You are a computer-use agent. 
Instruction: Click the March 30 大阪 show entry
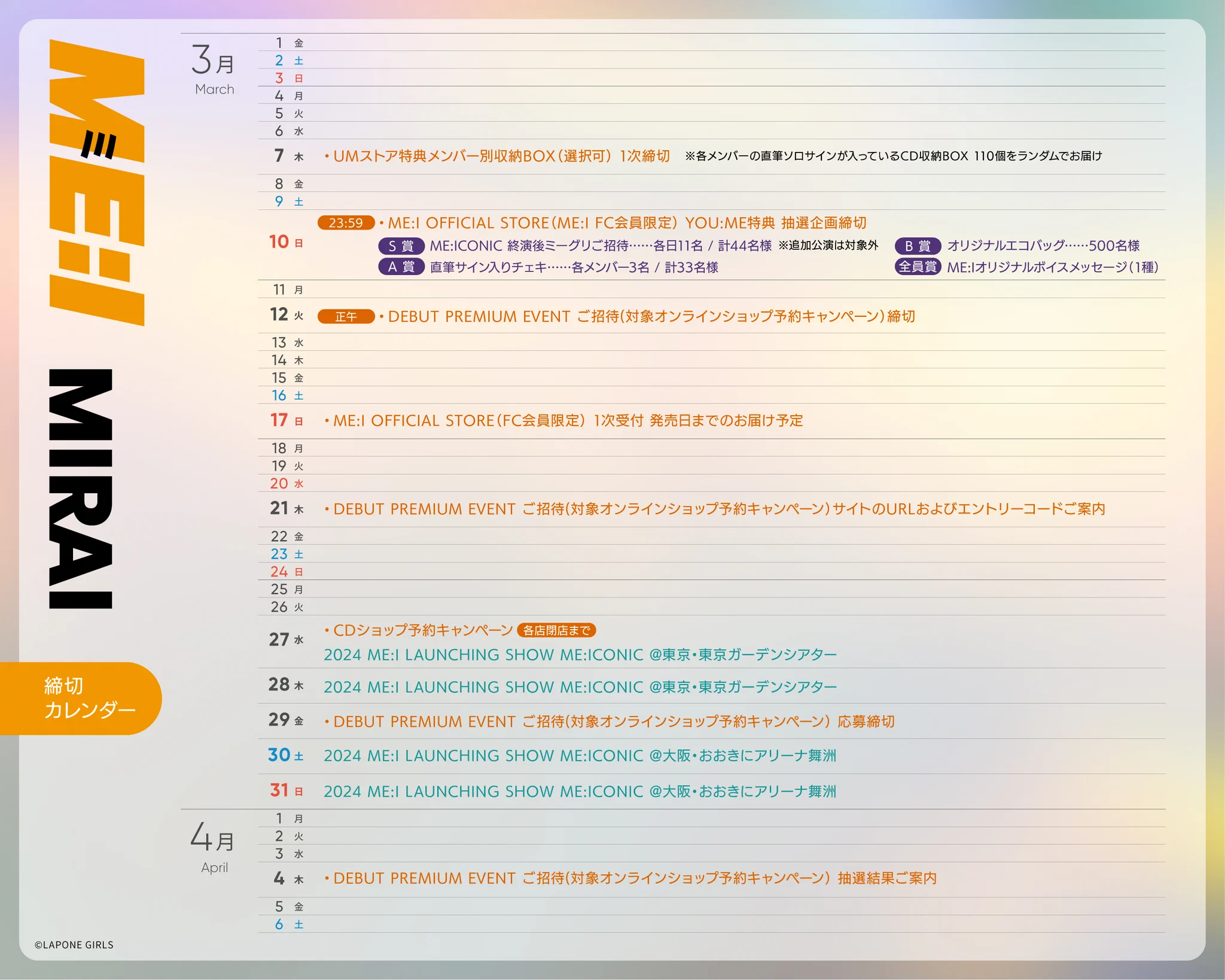[x=580, y=756]
